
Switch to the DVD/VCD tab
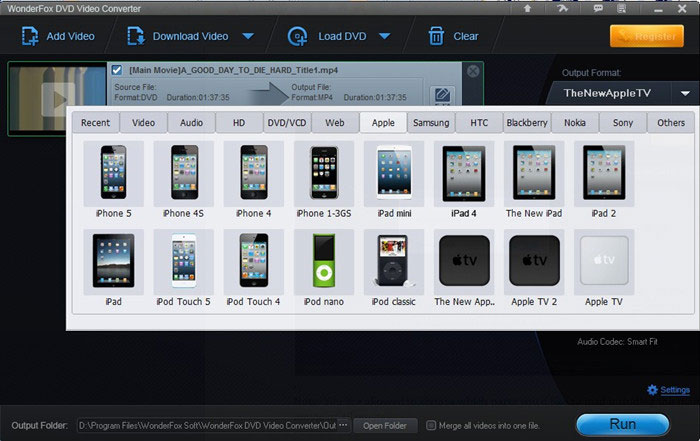(287, 123)
